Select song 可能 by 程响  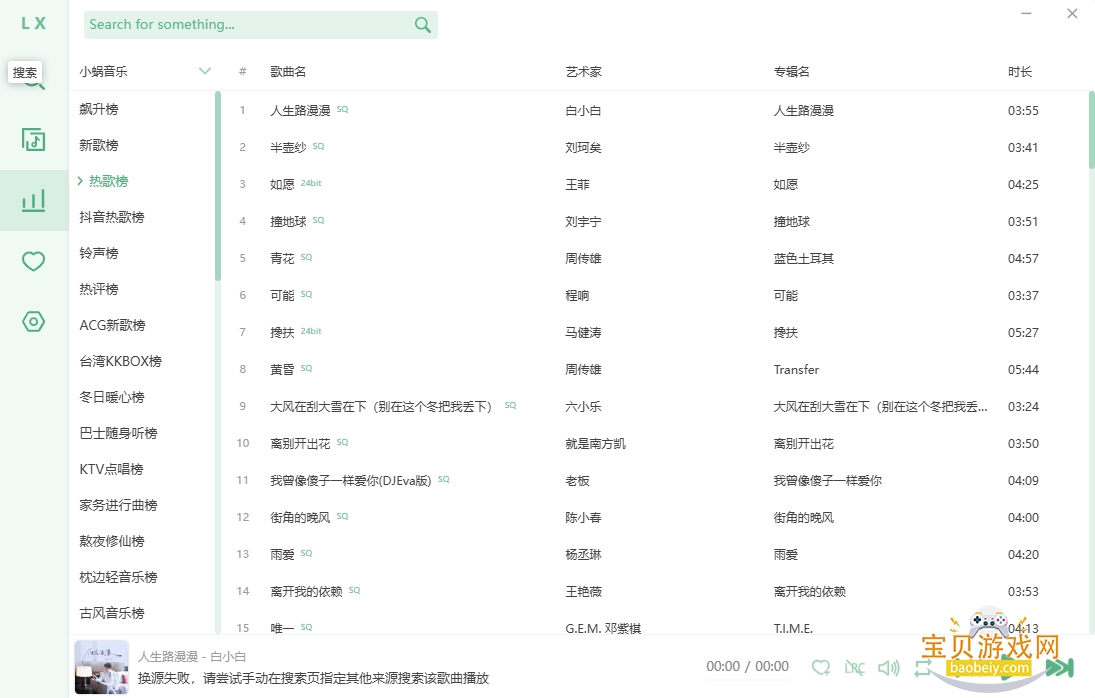(x=282, y=295)
